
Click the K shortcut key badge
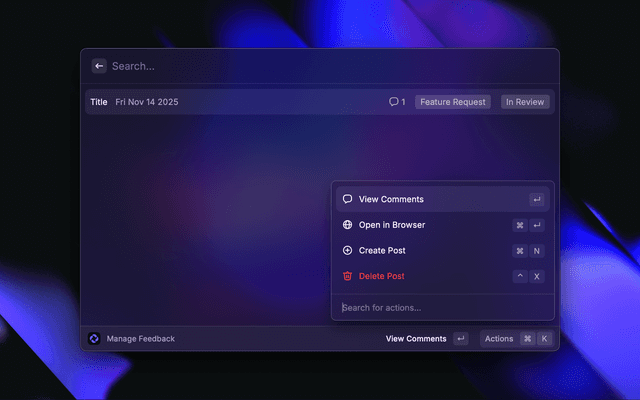(x=544, y=339)
